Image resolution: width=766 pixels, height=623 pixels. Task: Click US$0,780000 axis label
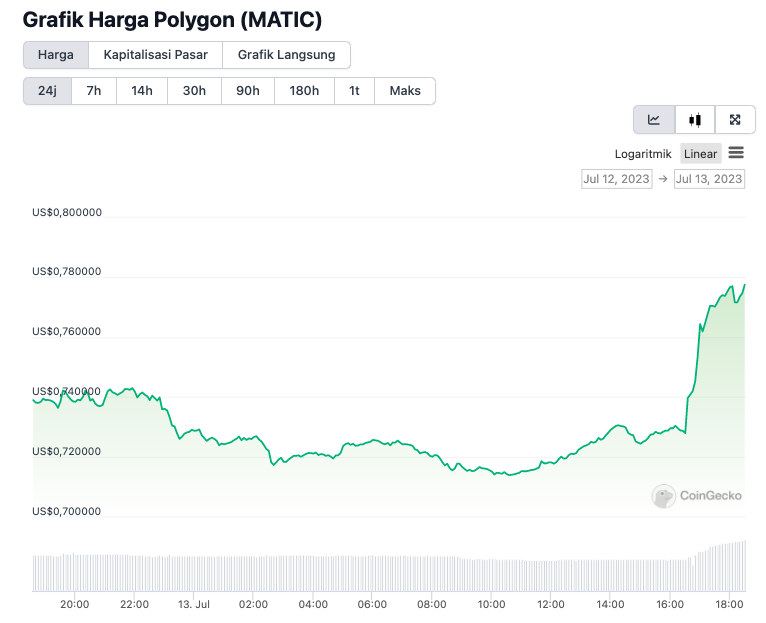67,271
